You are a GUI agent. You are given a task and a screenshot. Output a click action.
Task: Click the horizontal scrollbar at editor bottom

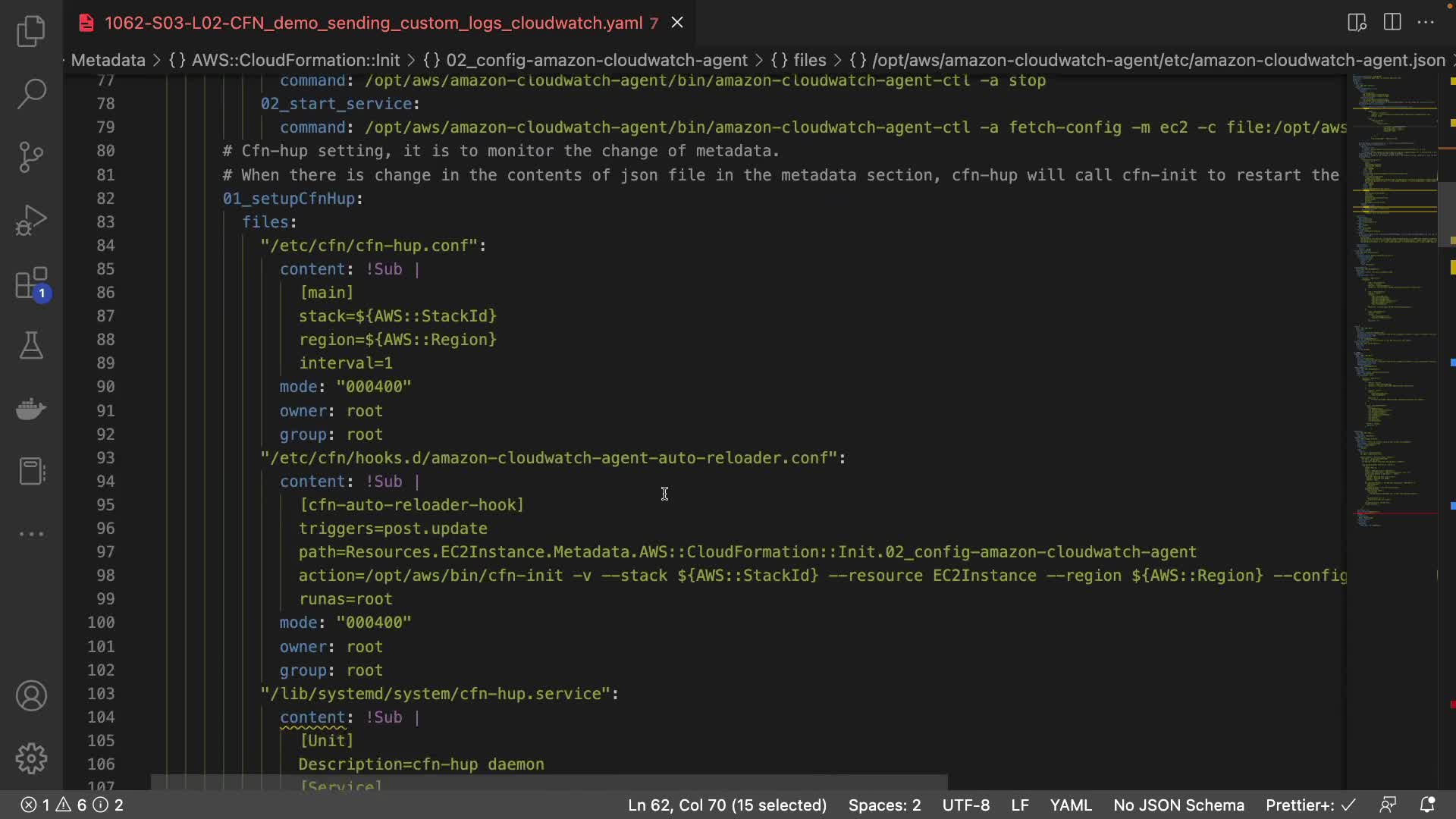click(x=549, y=782)
